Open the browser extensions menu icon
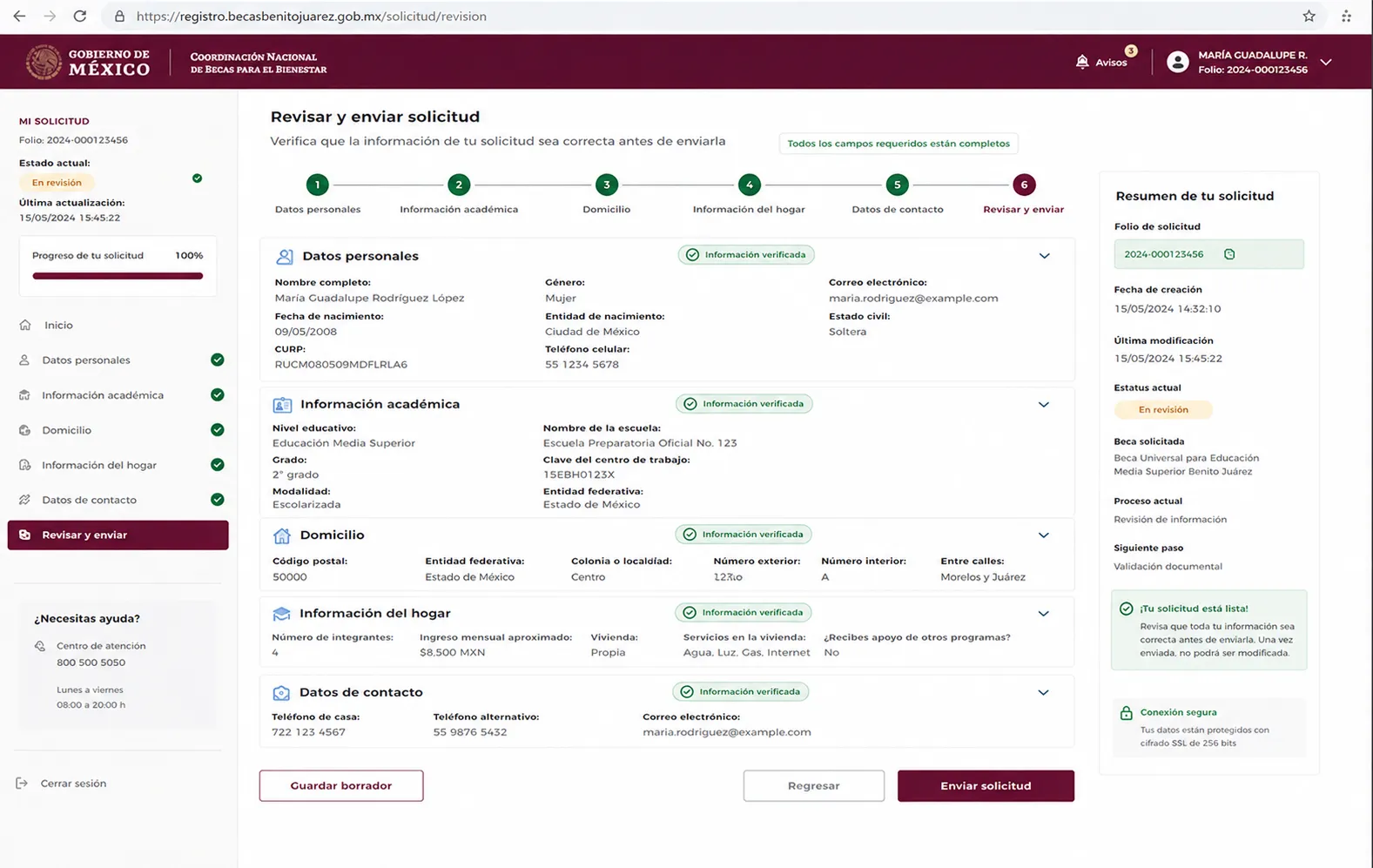The height and width of the screenshot is (868, 1373). coord(1346,16)
